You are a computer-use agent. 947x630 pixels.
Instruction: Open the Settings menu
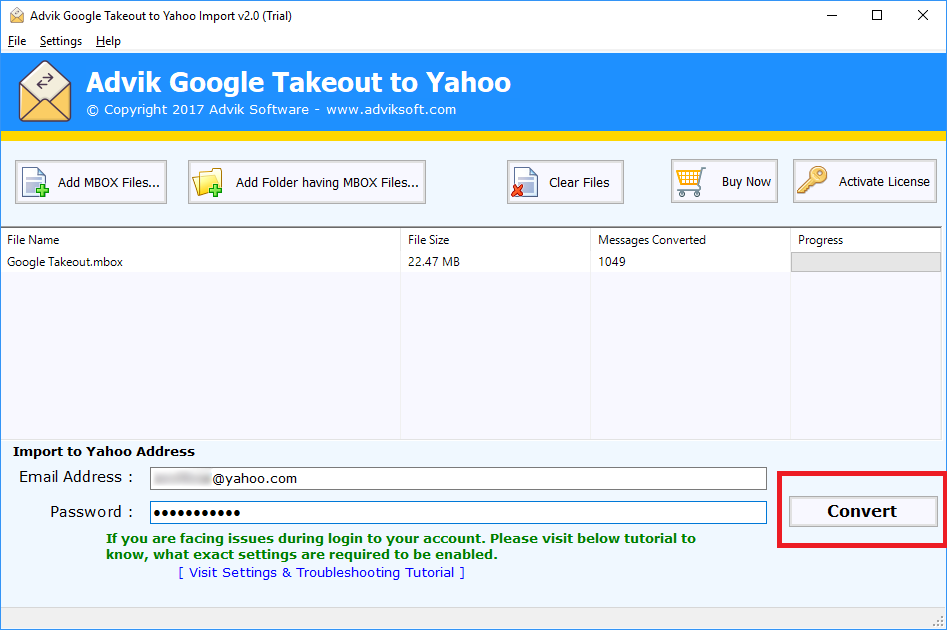tap(61, 41)
